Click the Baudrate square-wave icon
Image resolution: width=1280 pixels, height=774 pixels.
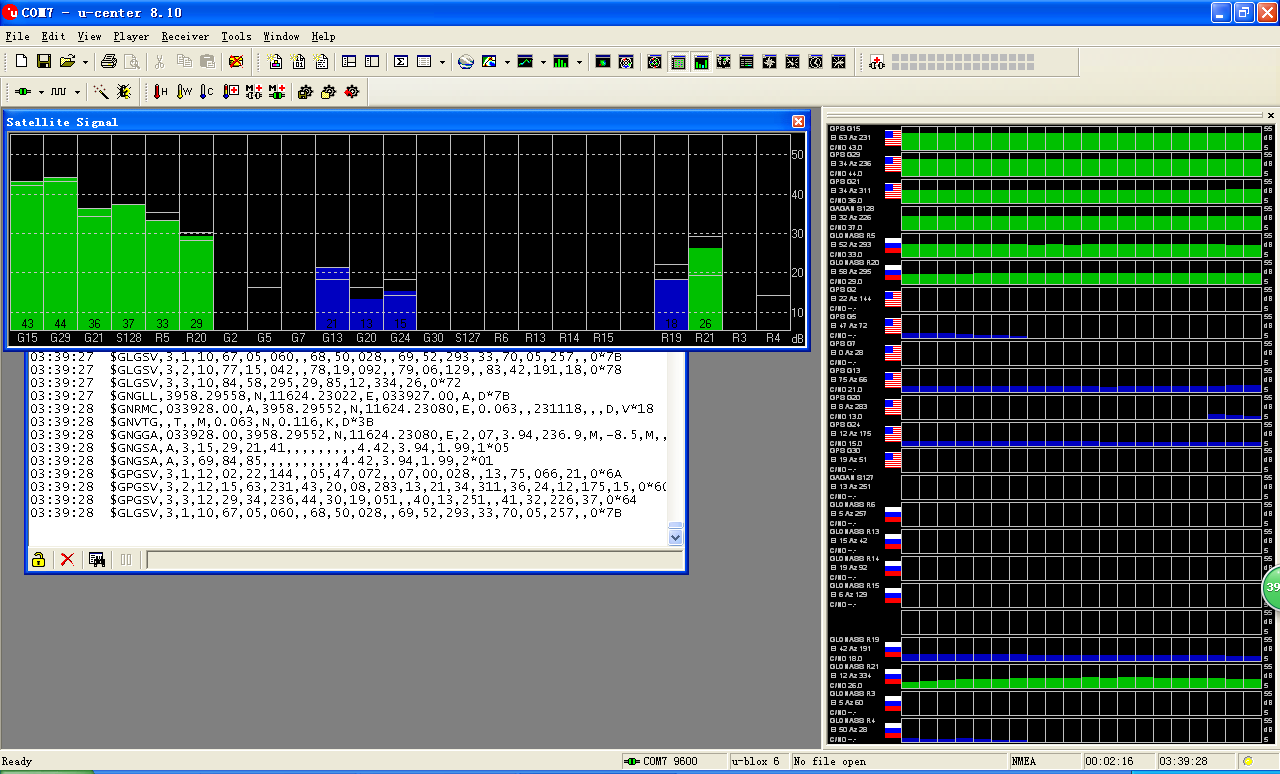pos(59,91)
